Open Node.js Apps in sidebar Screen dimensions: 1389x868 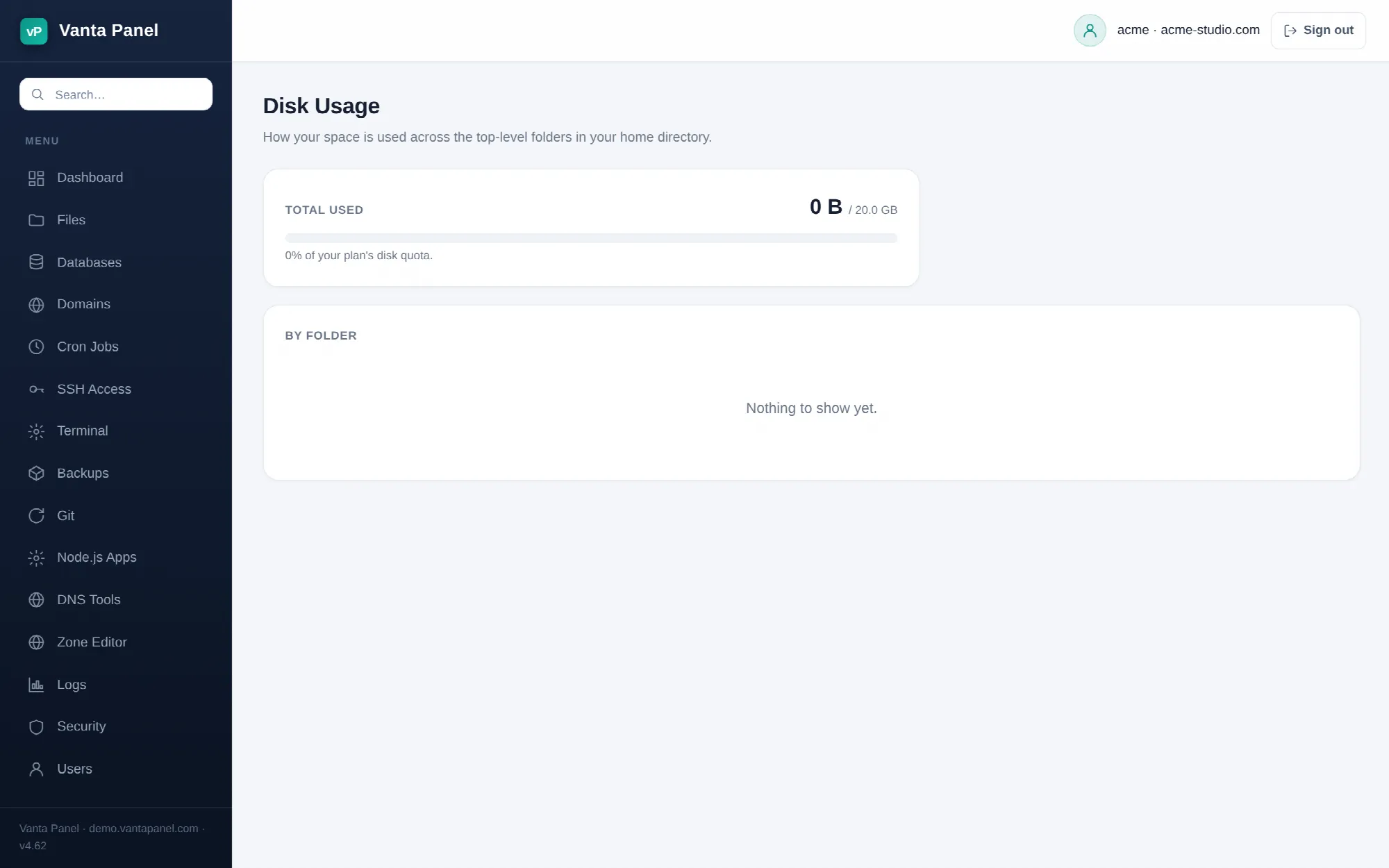click(116, 558)
